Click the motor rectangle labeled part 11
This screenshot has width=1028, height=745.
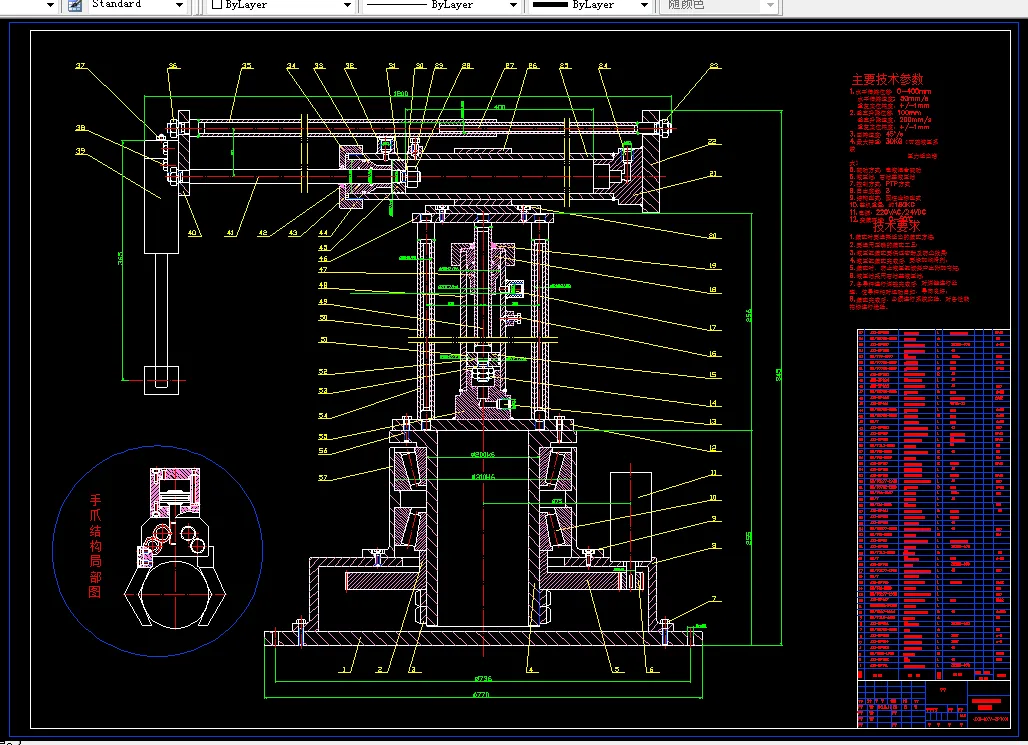point(631,516)
